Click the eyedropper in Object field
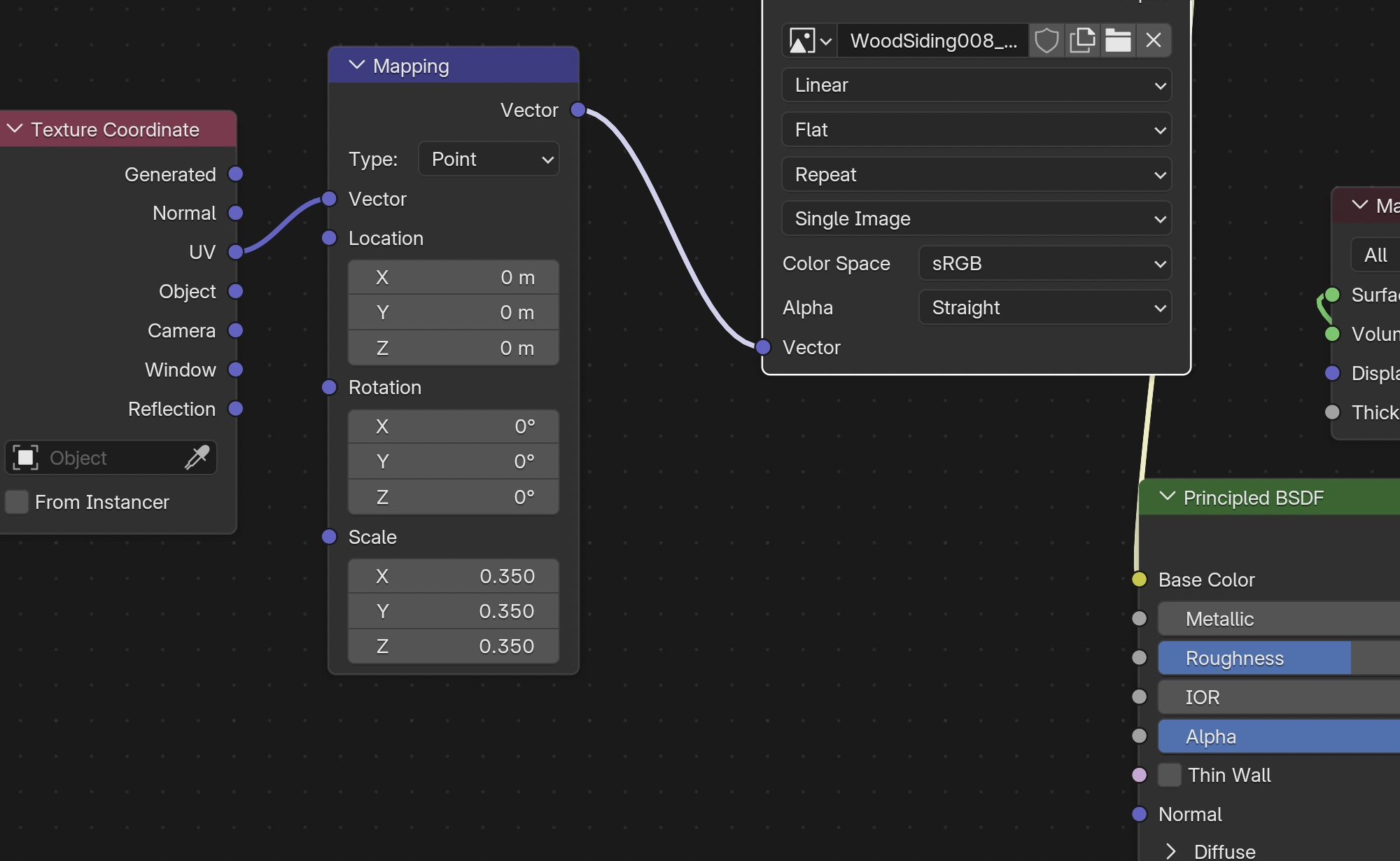Screen dimensions: 1400x861 point(197,458)
